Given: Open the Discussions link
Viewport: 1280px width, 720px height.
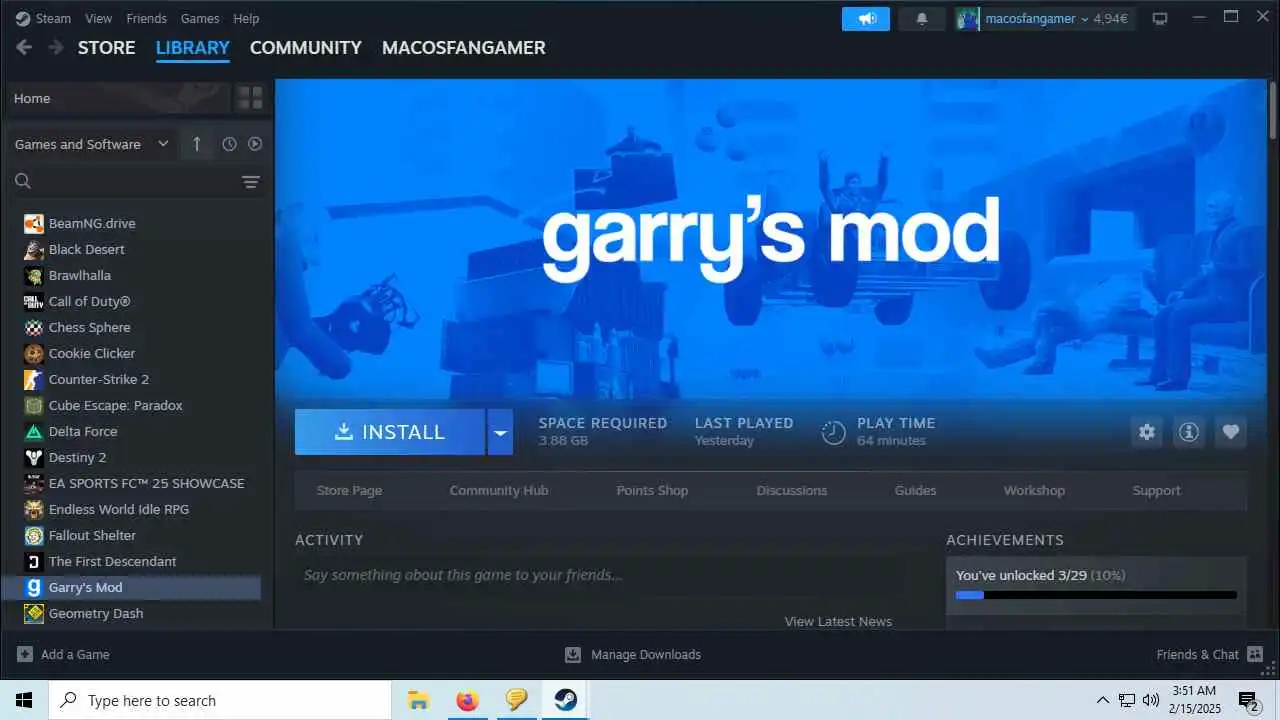Looking at the screenshot, I should click(792, 490).
